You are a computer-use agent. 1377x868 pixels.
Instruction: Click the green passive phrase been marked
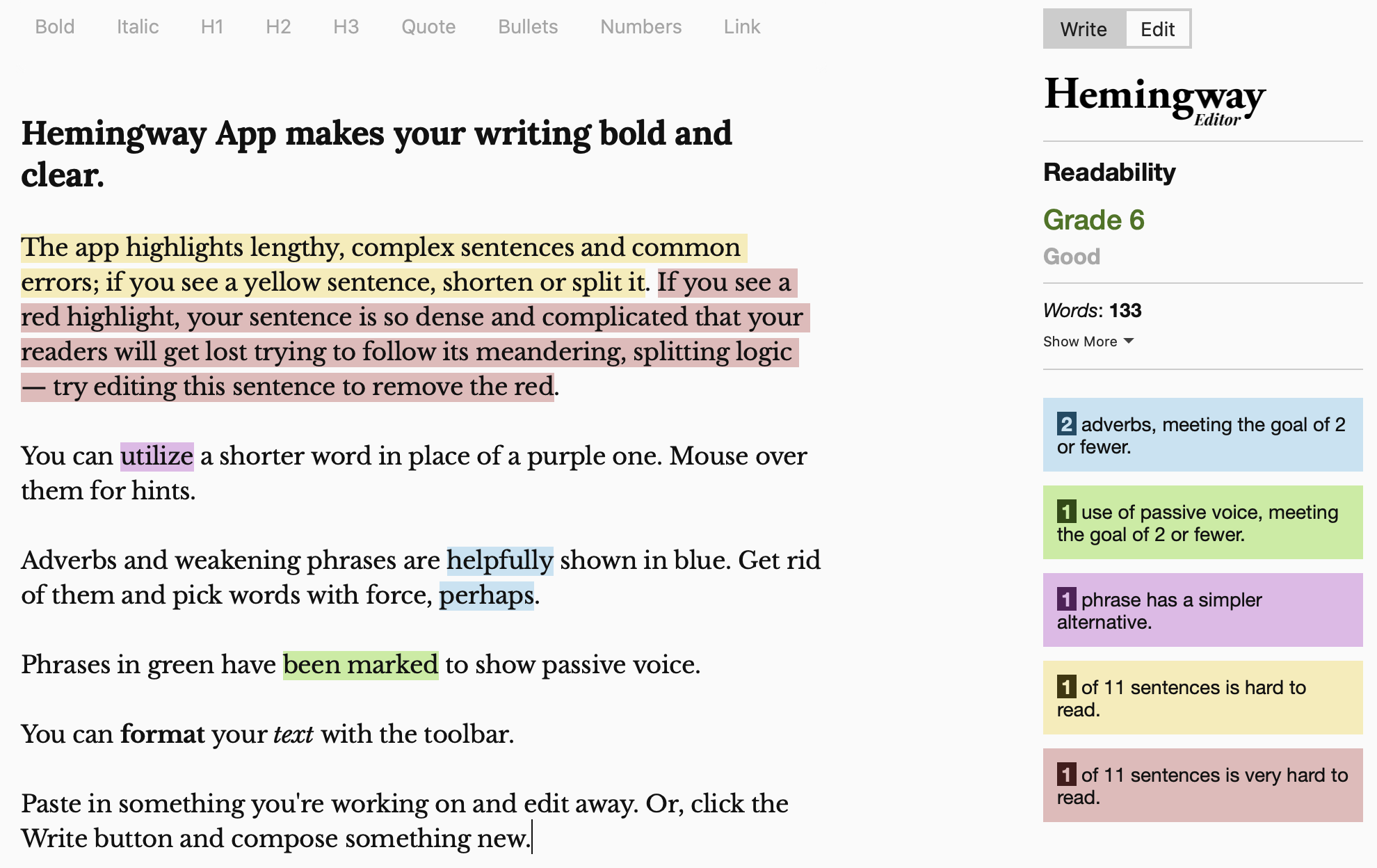[x=360, y=665]
